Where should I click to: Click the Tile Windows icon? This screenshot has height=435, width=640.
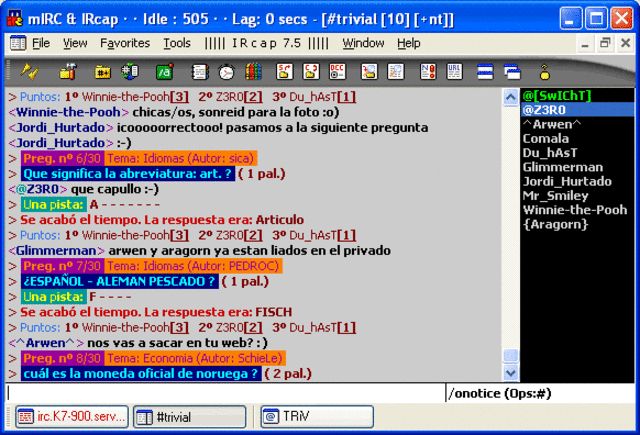tap(485, 72)
